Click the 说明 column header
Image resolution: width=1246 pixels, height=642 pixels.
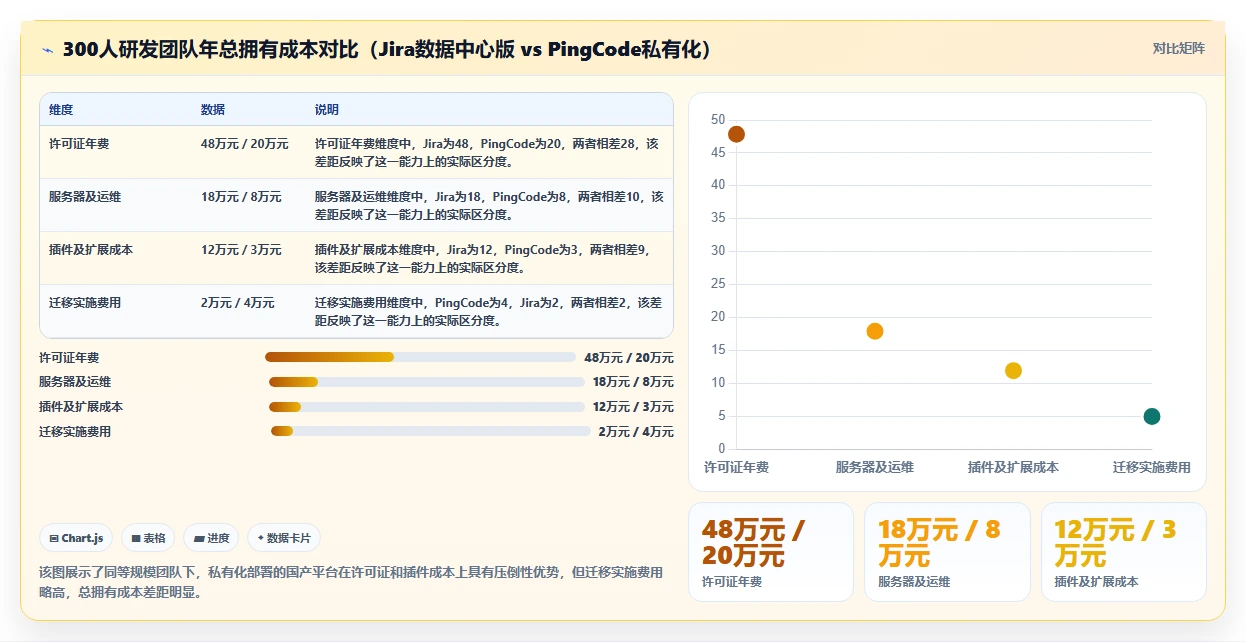327,110
